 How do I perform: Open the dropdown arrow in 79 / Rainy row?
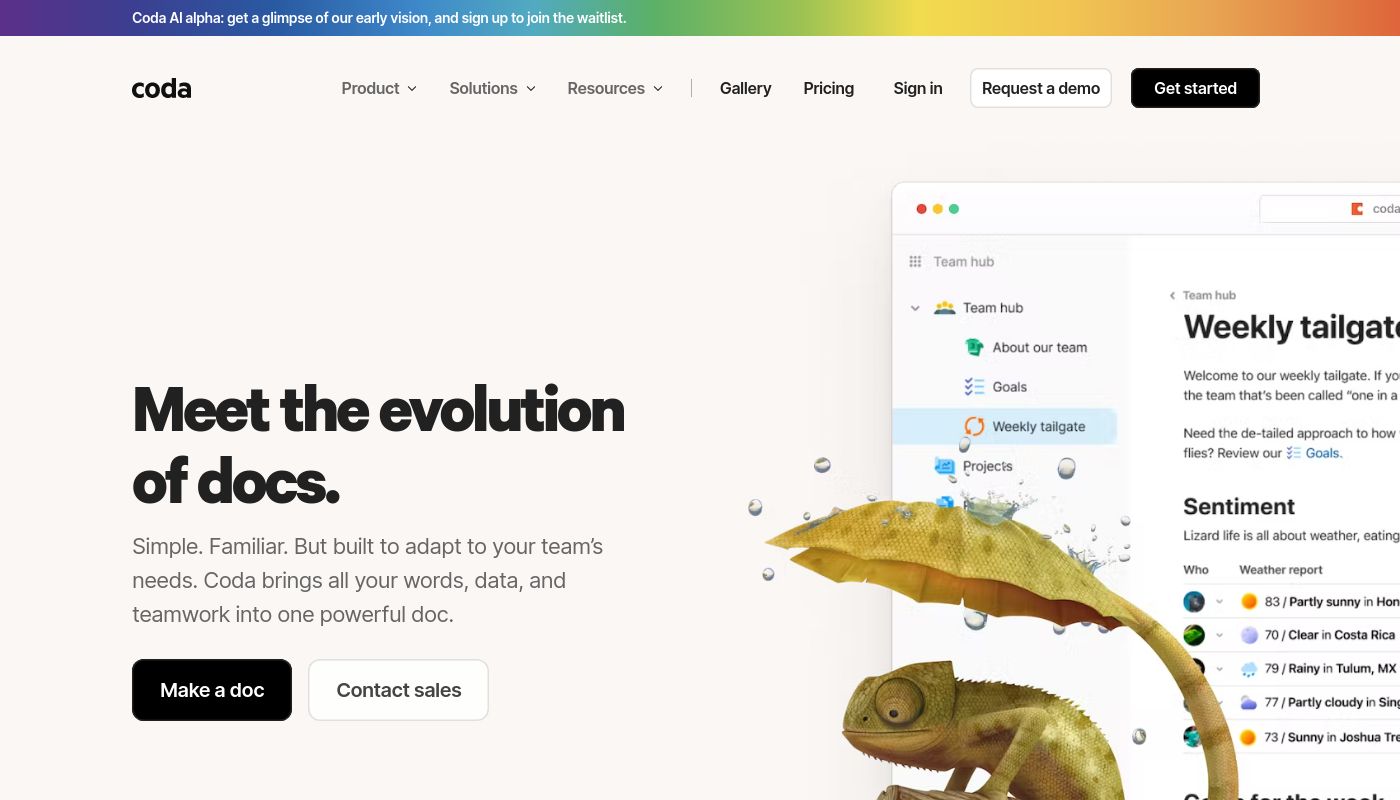pyautogui.click(x=1219, y=669)
